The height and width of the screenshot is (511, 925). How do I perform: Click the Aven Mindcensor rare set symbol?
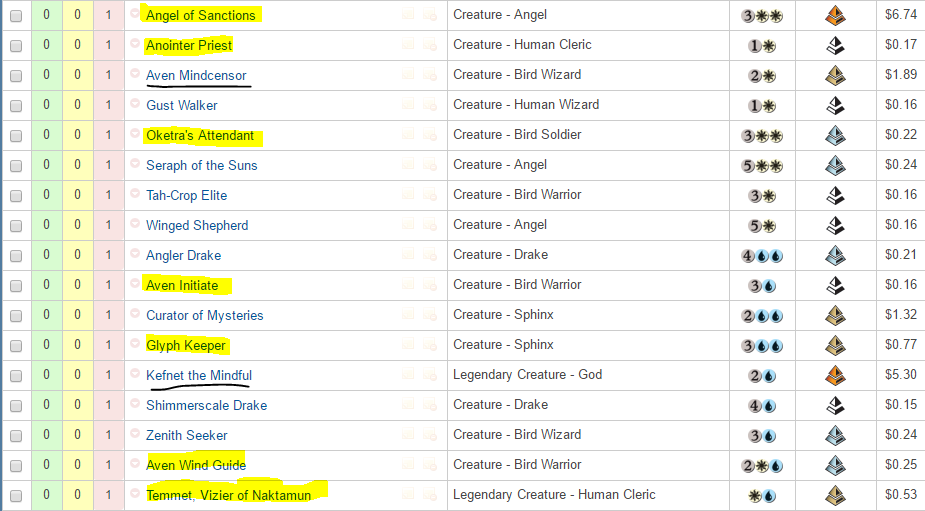tap(835, 76)
